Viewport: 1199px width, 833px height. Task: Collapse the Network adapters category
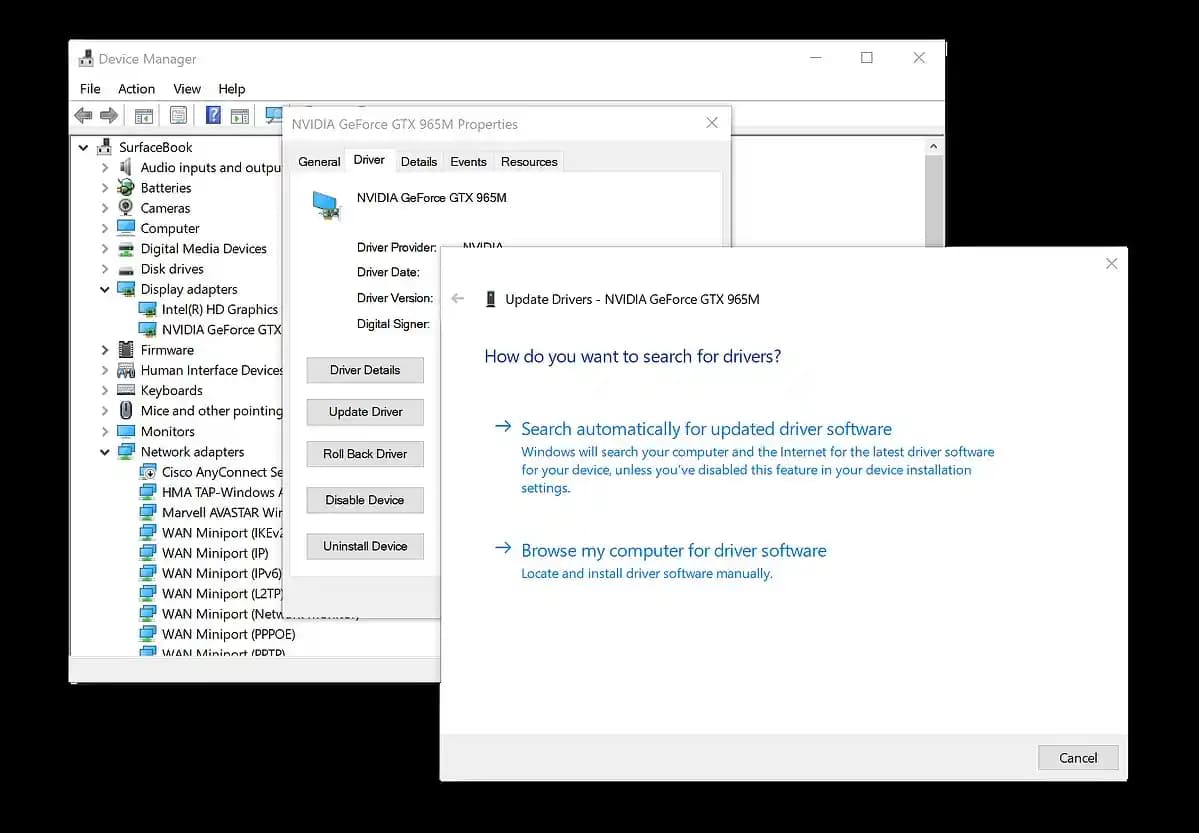click(105, 452)
